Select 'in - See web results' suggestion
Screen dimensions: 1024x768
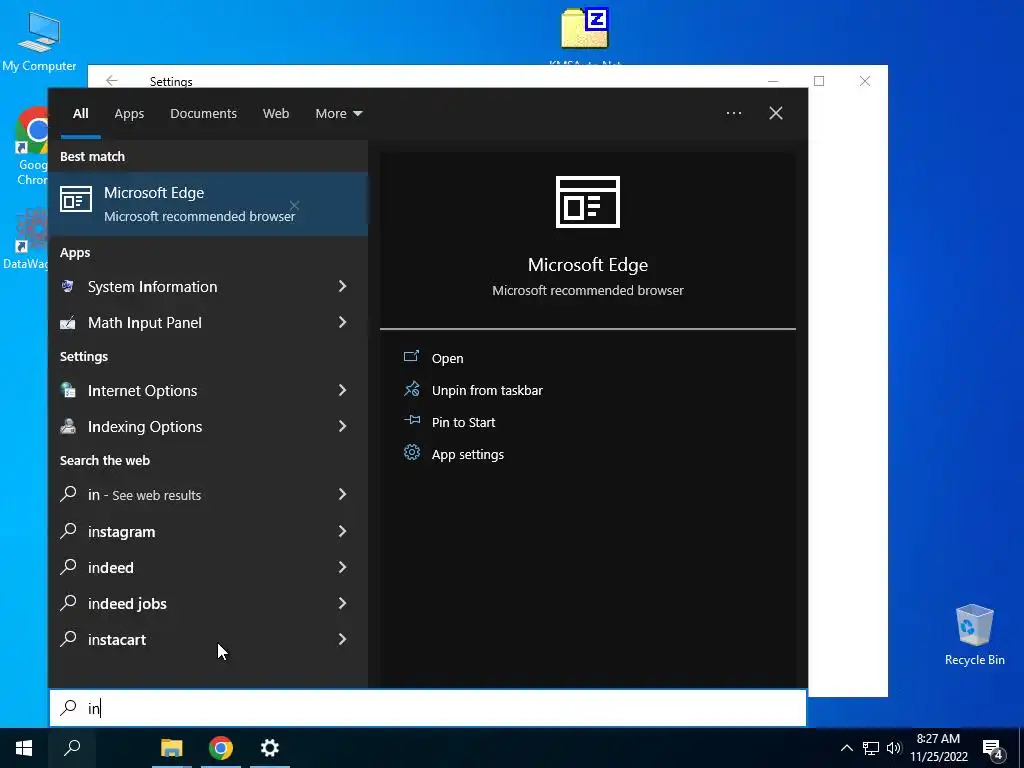[208, 495]
